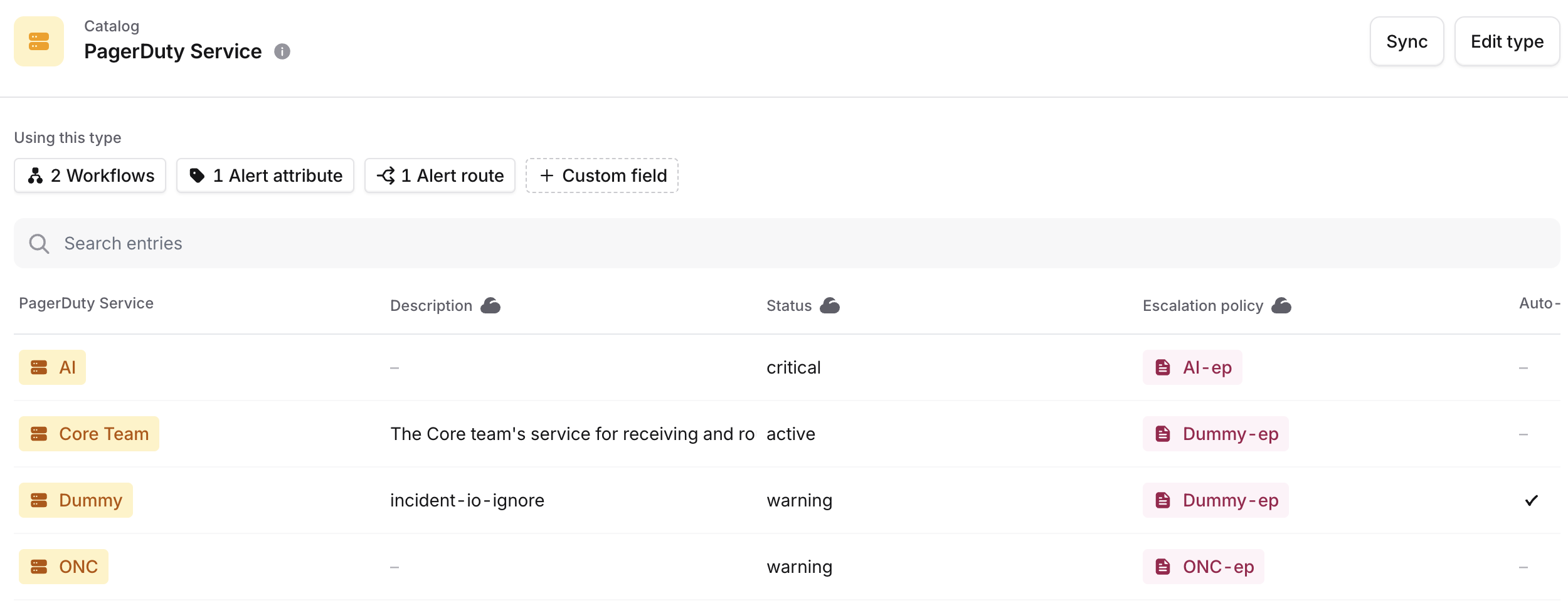Click the document icon in the AI-ep badge
Image resolution: width=1568 pixels, height=608 pixels.
click(1163, 368)
